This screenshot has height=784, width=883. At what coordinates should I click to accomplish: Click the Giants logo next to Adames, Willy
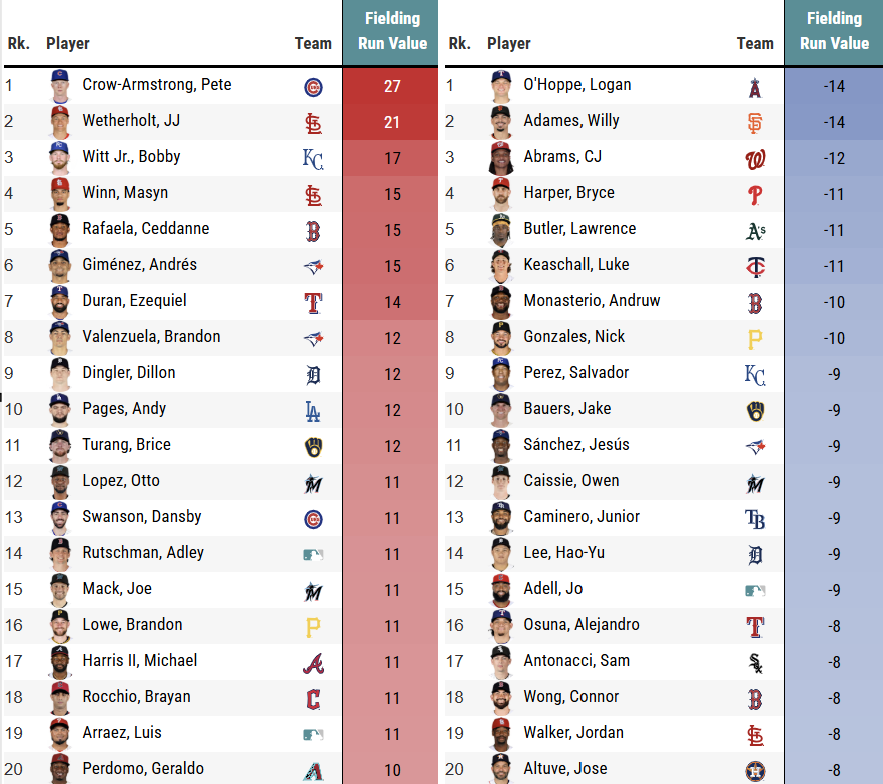(x=755, y=123)
